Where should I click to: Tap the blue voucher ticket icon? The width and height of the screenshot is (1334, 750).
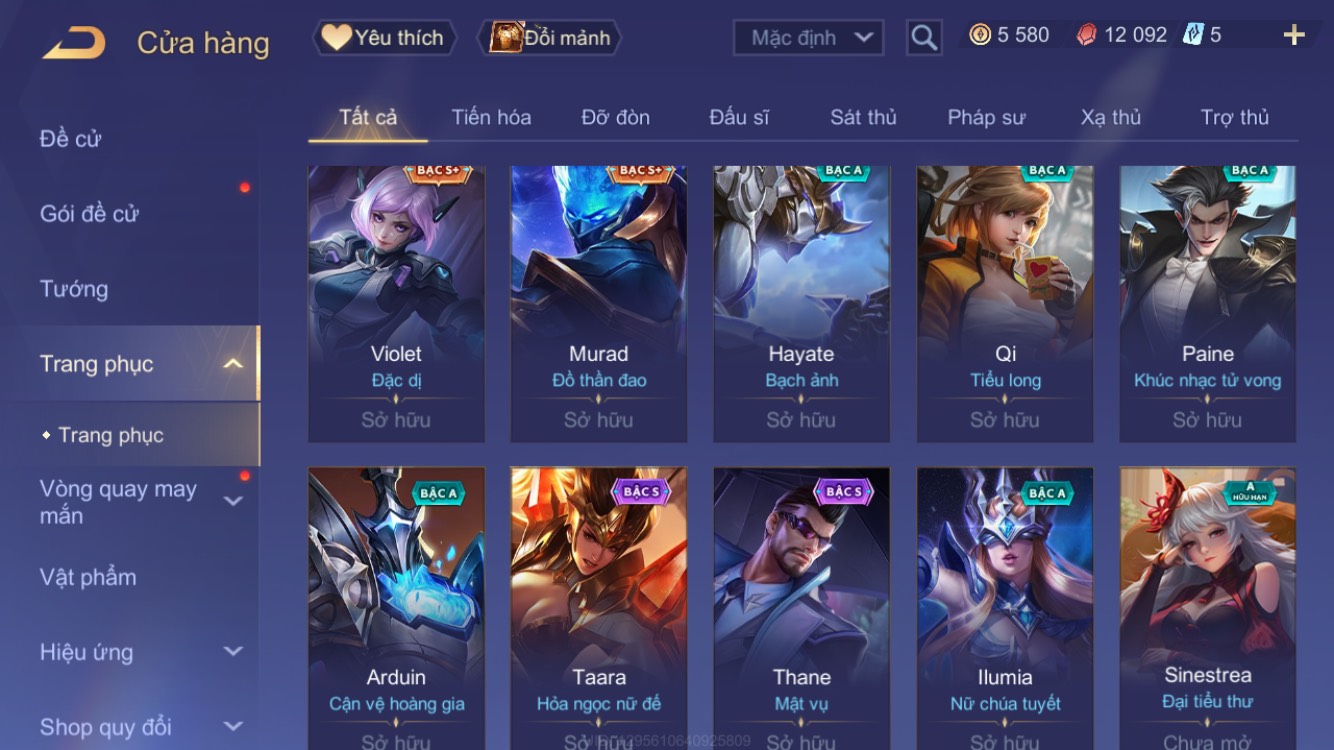[x=1193, y=35]
